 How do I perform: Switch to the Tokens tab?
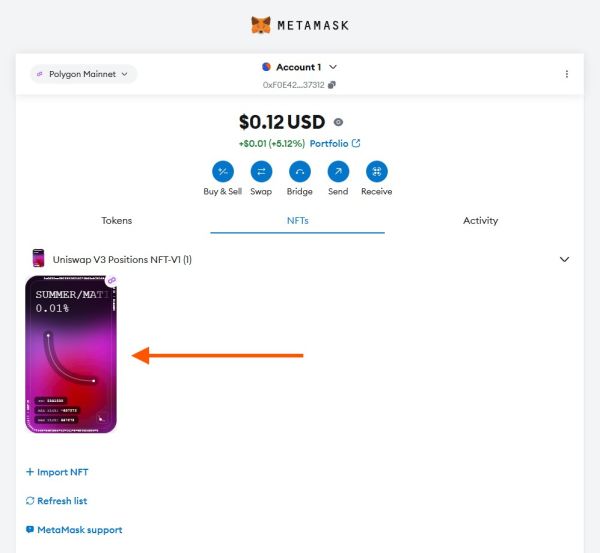117,220
